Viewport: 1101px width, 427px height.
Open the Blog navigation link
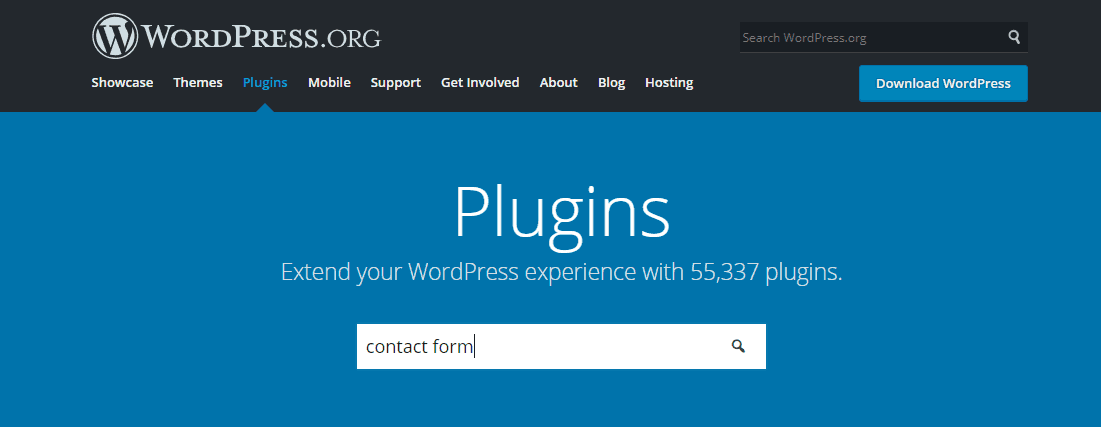[611, 83]
